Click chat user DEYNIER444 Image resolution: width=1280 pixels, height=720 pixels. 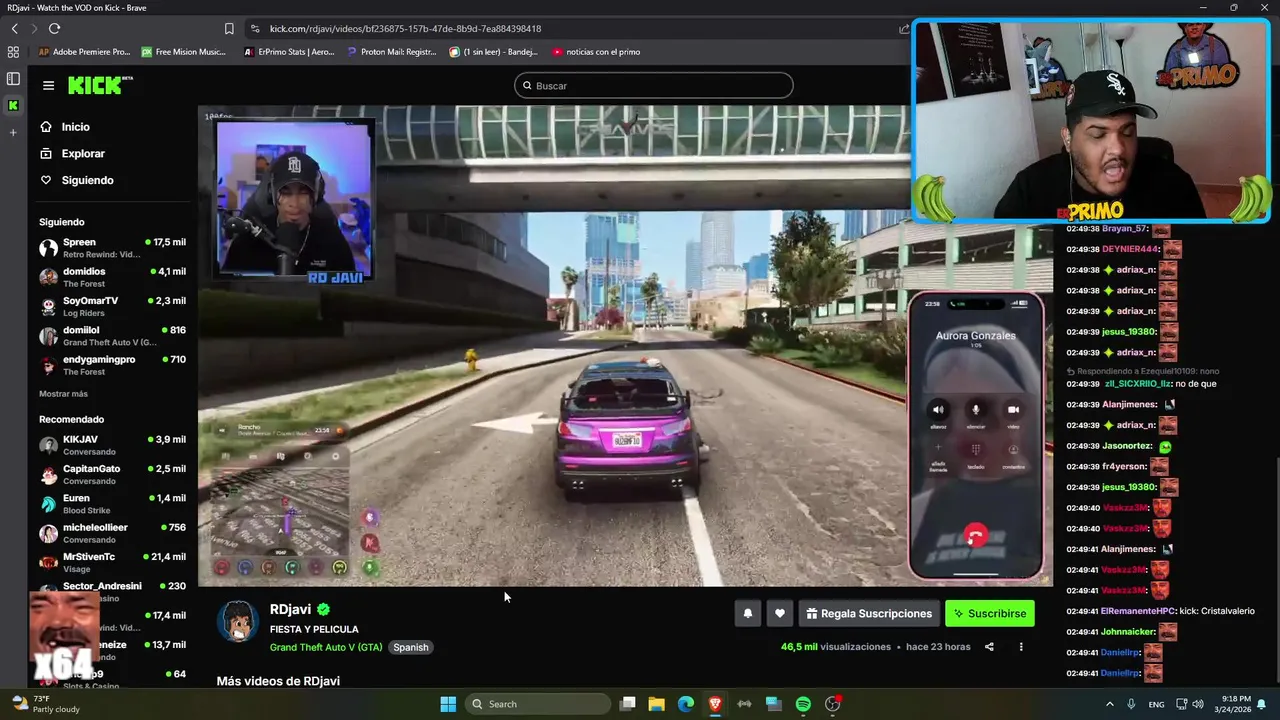coord(1130,249)
